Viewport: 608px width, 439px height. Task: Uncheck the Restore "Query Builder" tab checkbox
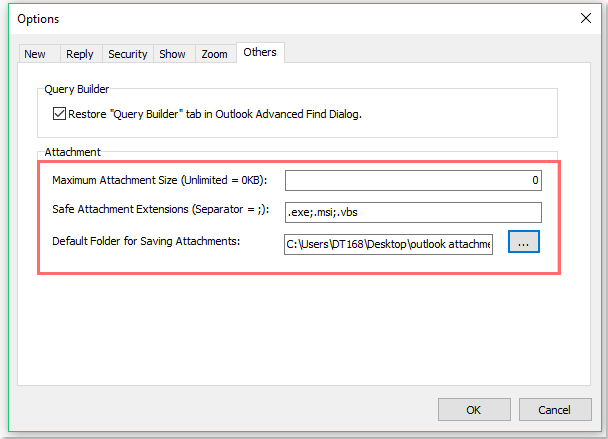(x=59, y=114)
